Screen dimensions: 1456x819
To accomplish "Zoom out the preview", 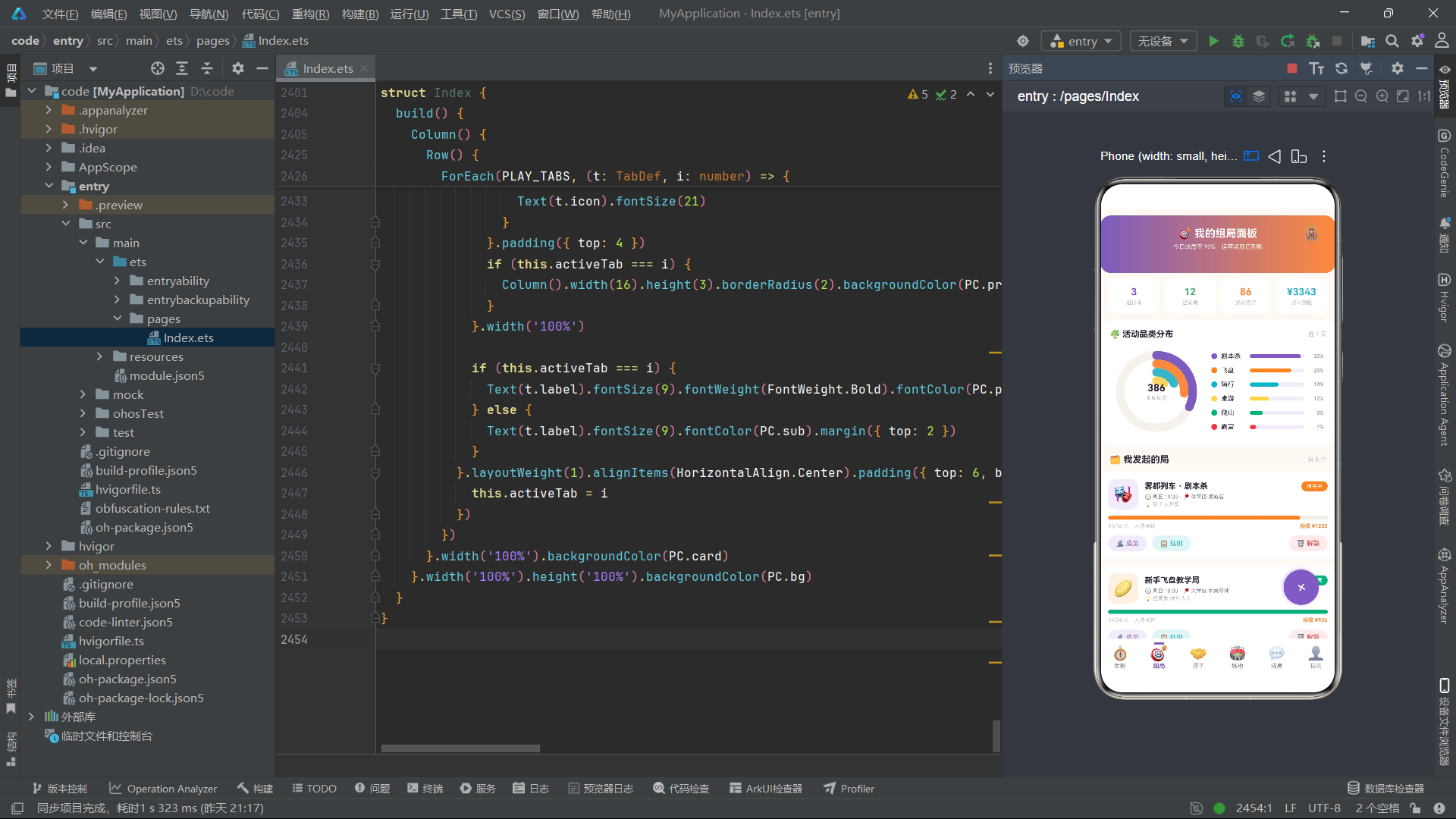I will click(1361, 96).
